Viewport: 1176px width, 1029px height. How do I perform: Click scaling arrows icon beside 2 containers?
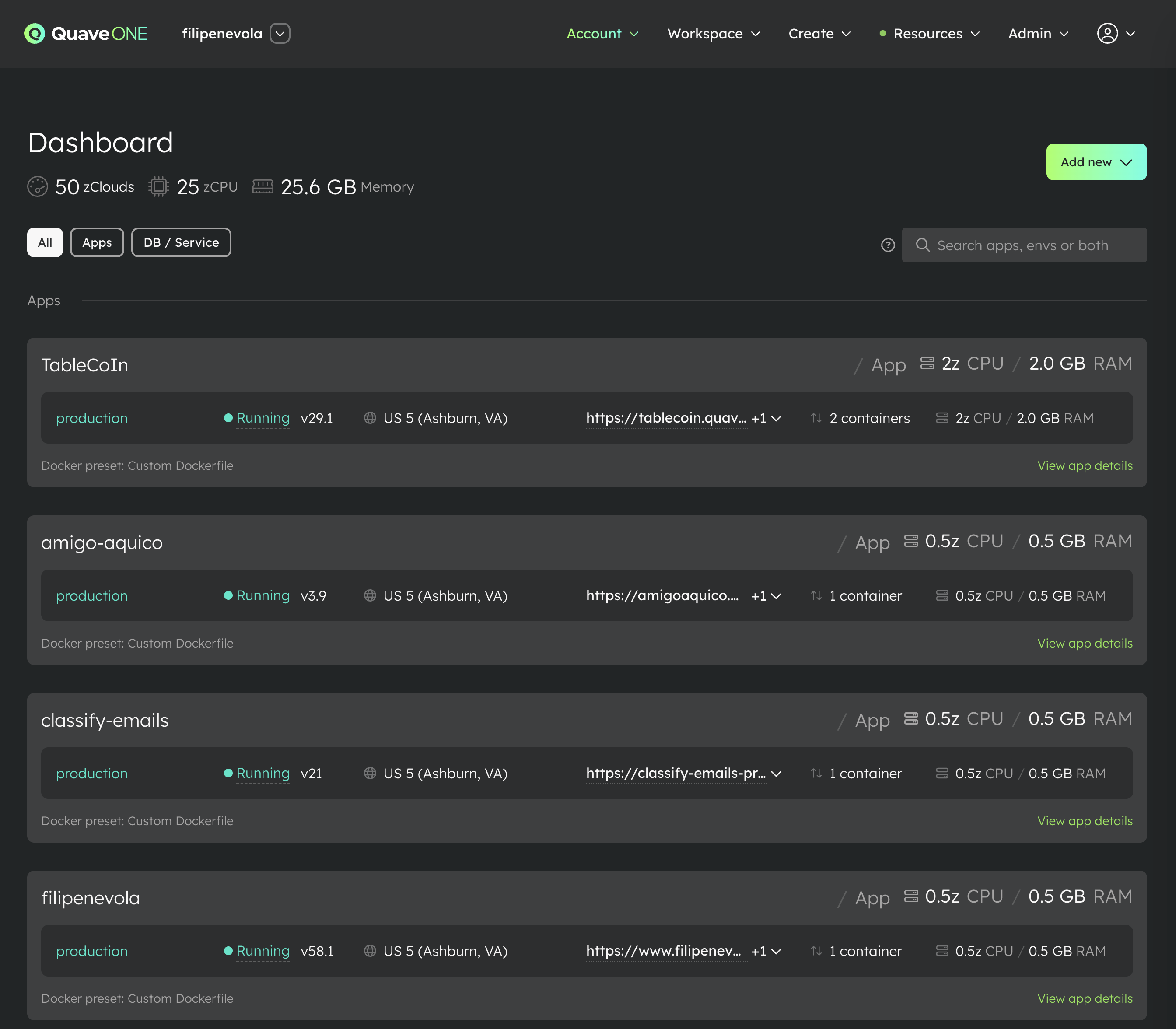[816, 418]
